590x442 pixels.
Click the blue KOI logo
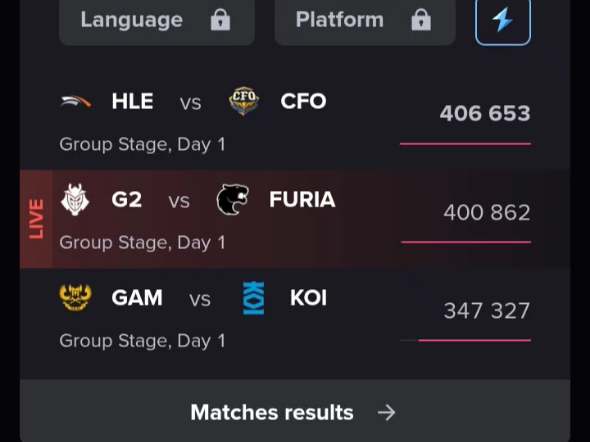coord(254,298)
